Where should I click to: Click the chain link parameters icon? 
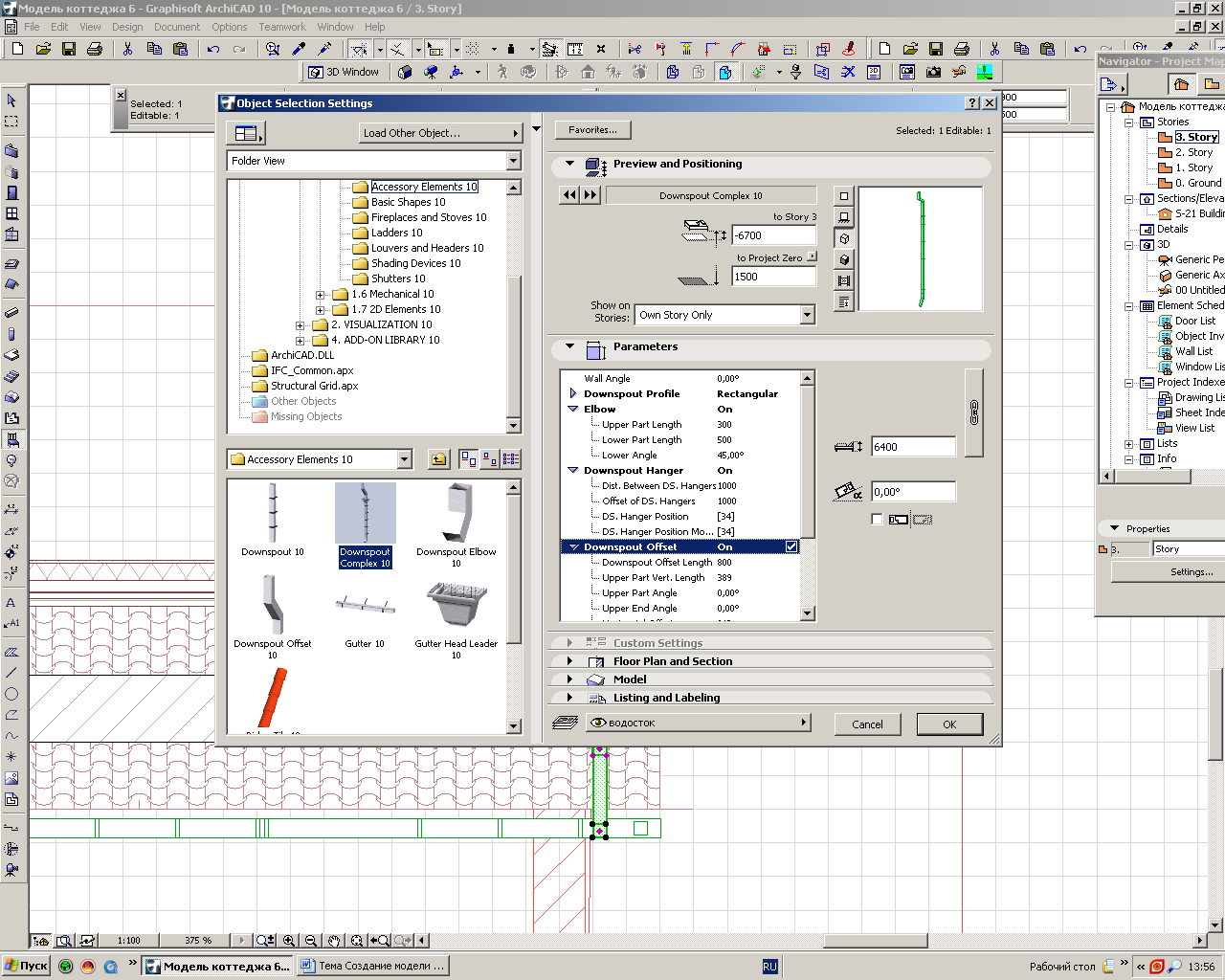coord(974,412)
